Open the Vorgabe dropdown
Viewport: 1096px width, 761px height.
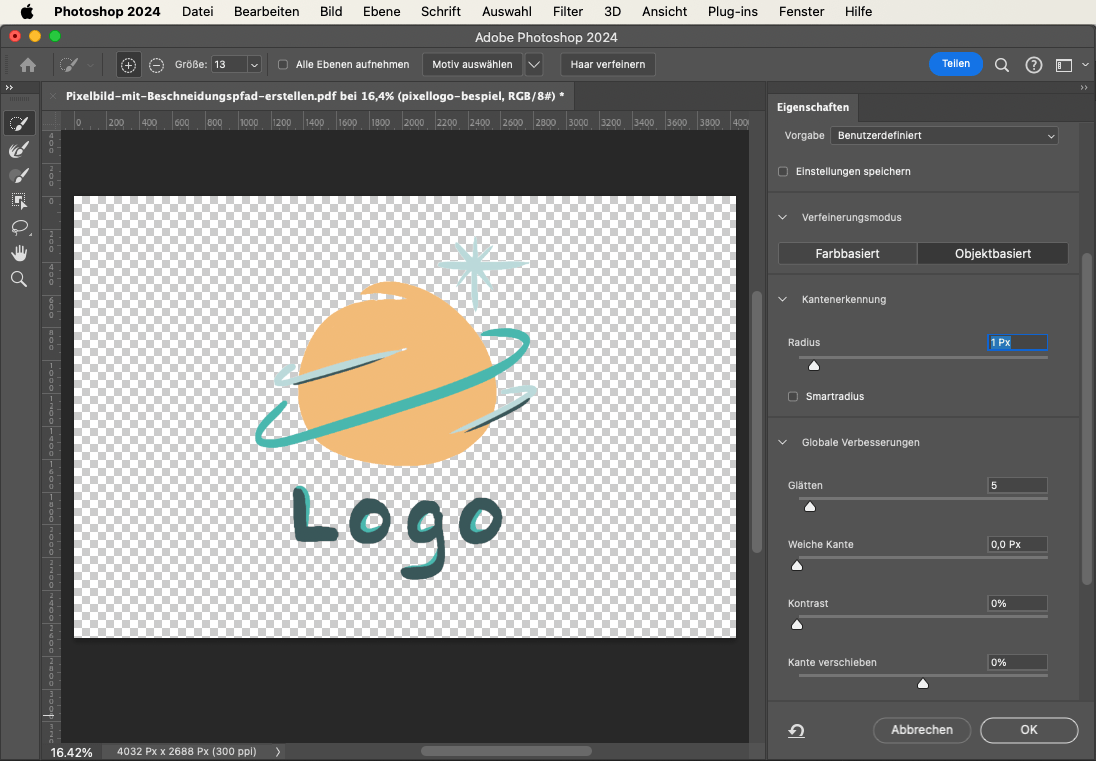[x=943, y=136]
